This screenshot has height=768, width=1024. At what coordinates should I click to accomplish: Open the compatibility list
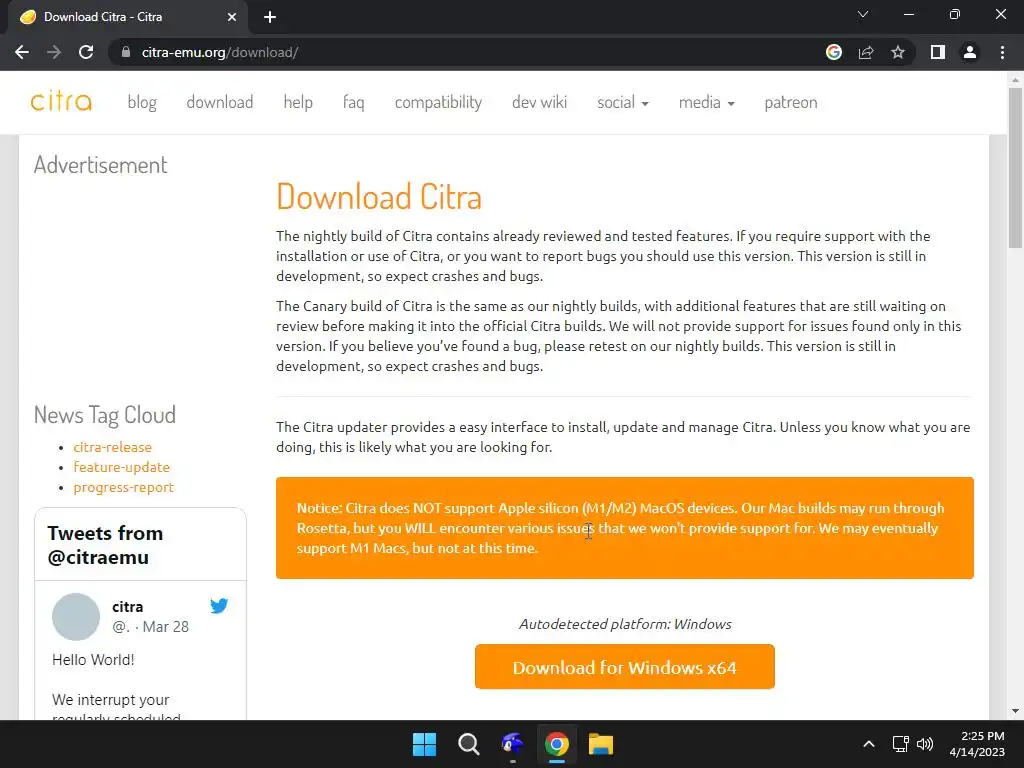click(x=438, y=103)
